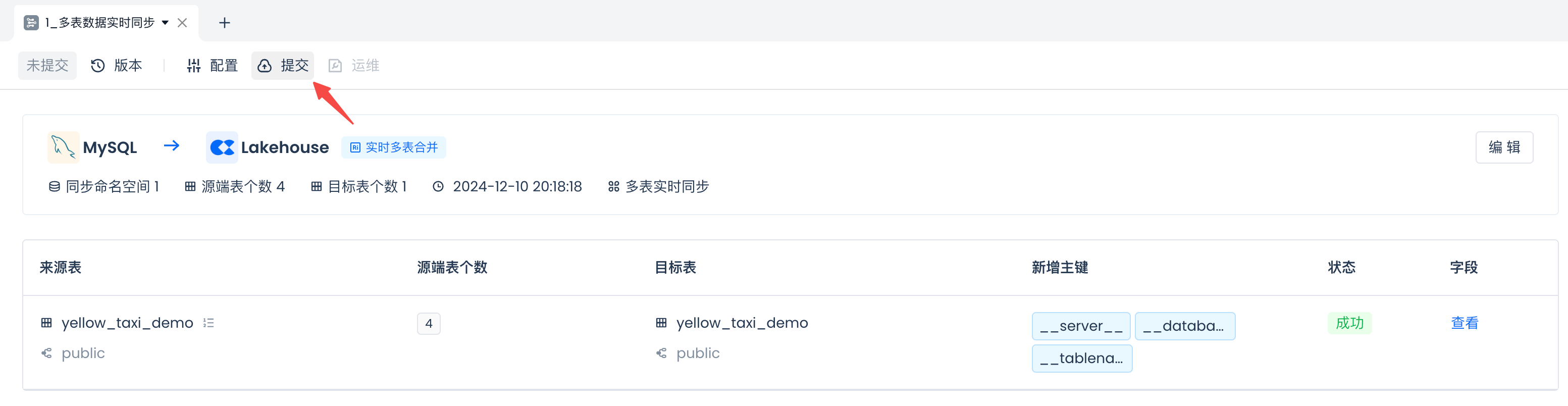Screen dimensions: 1568x406
Task: Click the source table count badge 4
Action: (429, 324)
